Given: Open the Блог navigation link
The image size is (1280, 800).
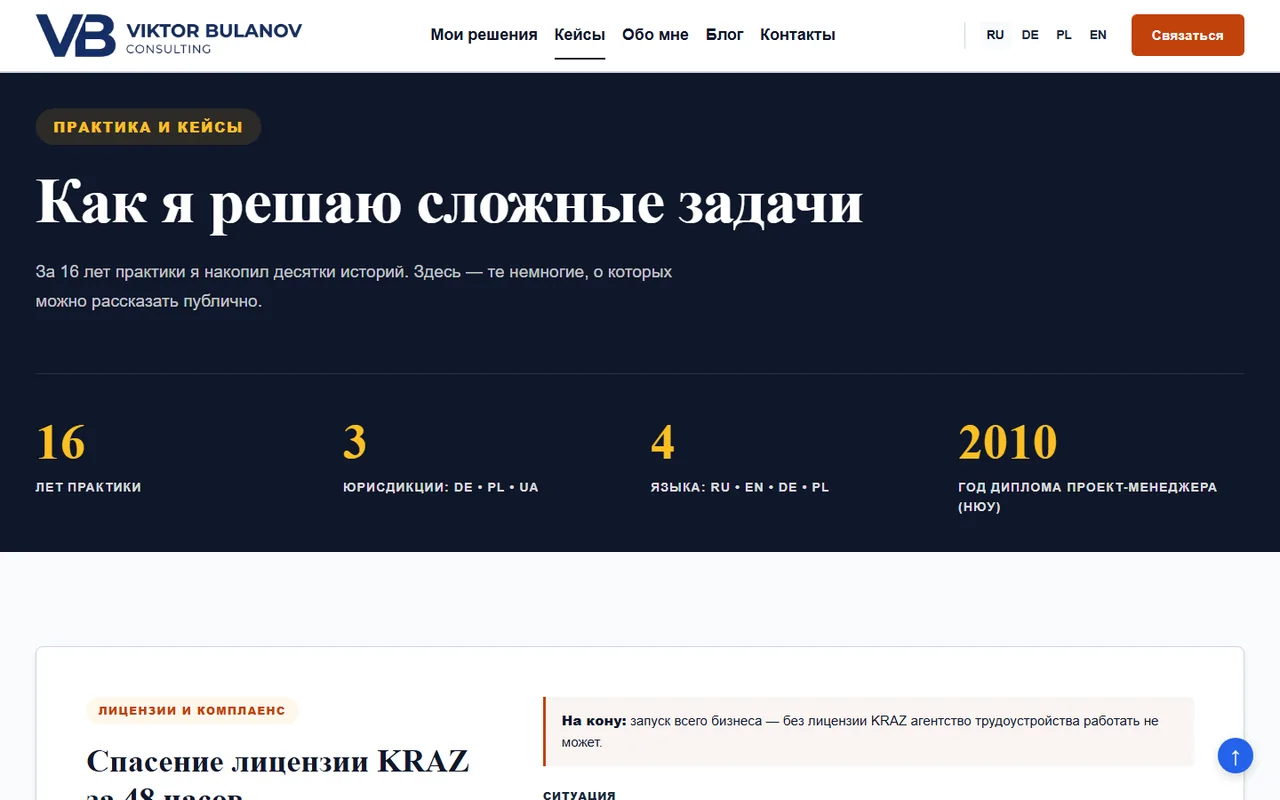Looking at the screenshot, I should (725, 35).
